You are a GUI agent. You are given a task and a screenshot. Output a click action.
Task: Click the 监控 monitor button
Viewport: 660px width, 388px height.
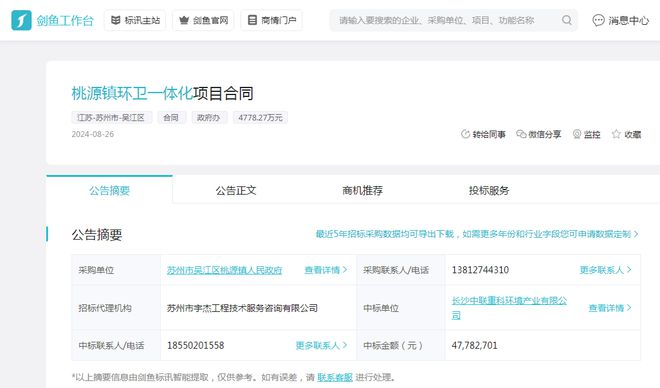586,134
